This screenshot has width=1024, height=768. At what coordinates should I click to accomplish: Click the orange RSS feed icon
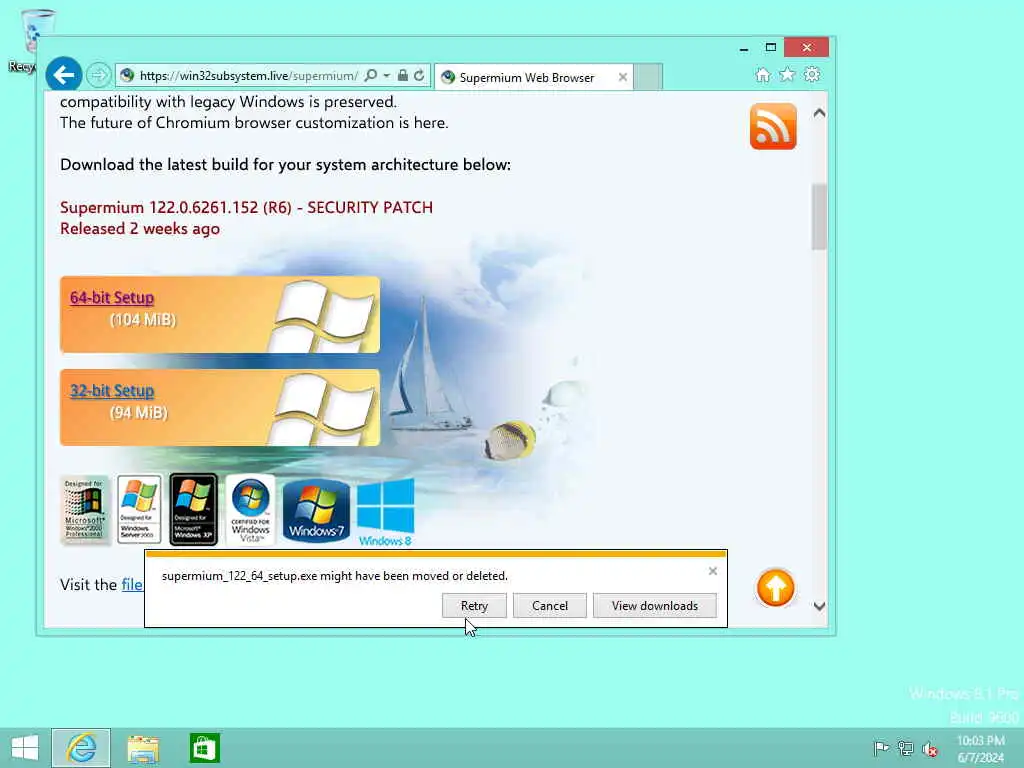pyautogui.click(x=773, y=126)
